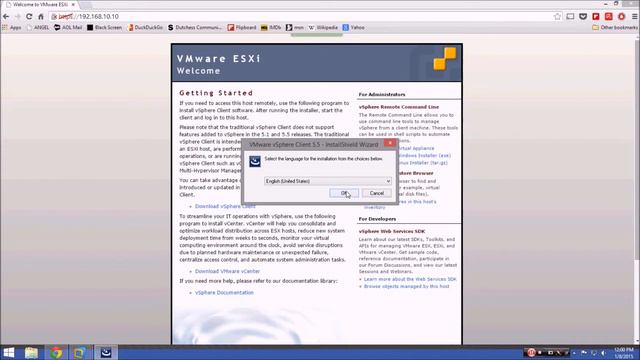Open the Yahoo bookmark
This screenshot has height=360, width=640.
pyautogui.click(x=353, y=28)
